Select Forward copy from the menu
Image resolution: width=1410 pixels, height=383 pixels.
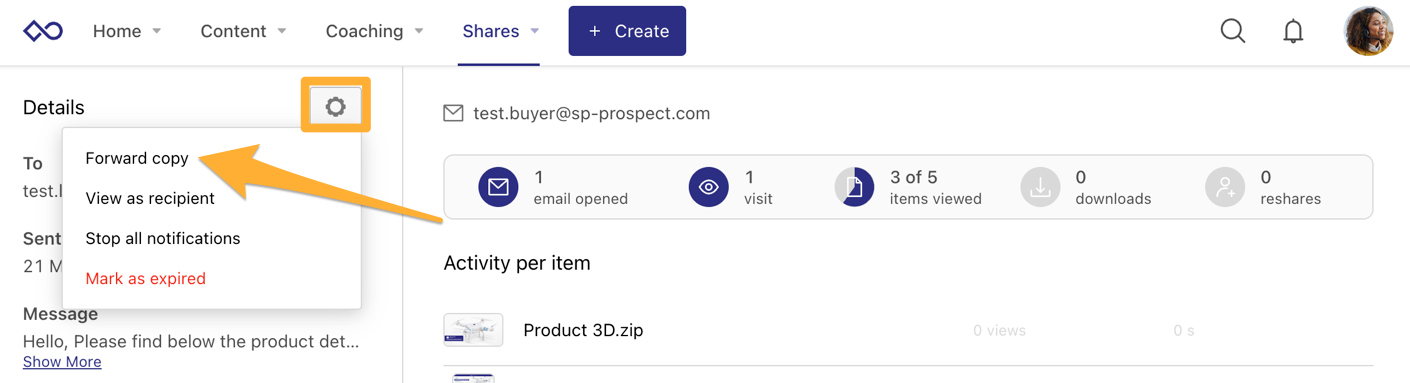pyautogui.click(x=137, y=158)
